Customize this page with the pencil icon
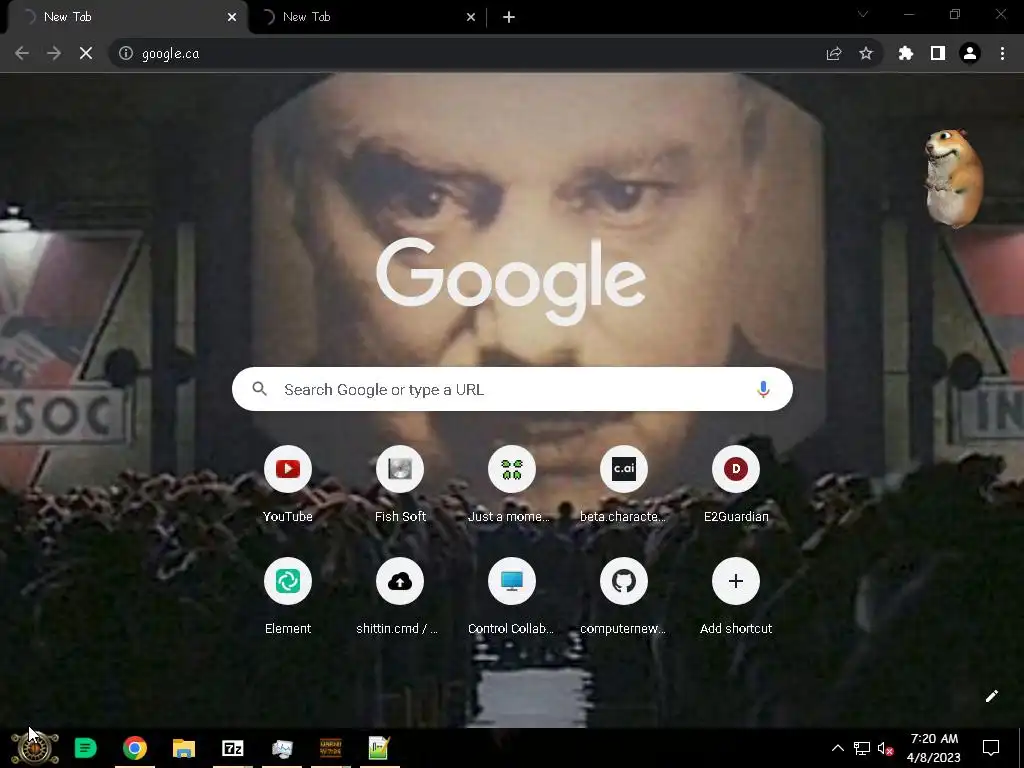Screen dimensions: 1024x768 991,696
